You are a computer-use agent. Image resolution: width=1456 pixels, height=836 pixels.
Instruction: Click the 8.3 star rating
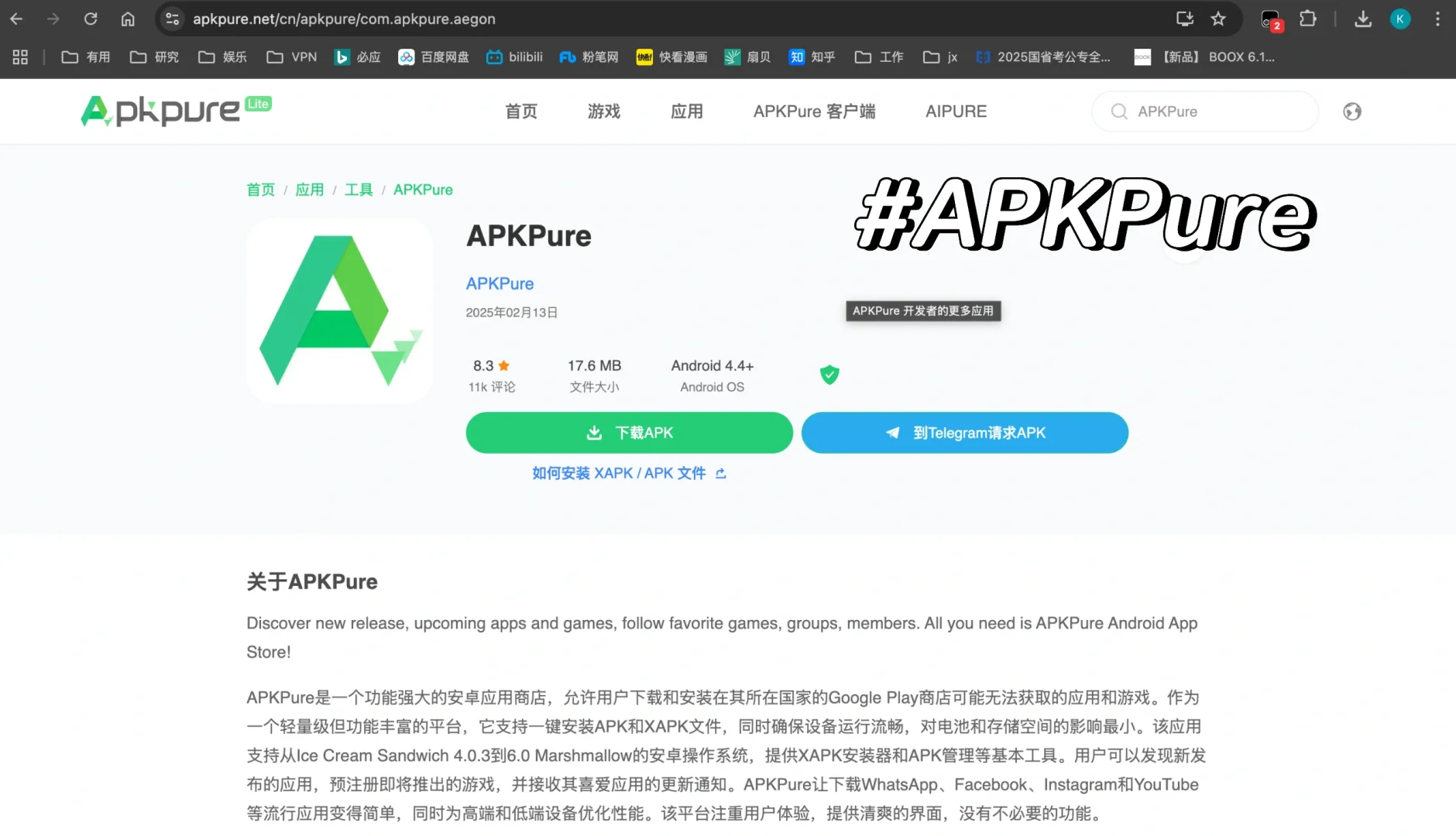492,365
